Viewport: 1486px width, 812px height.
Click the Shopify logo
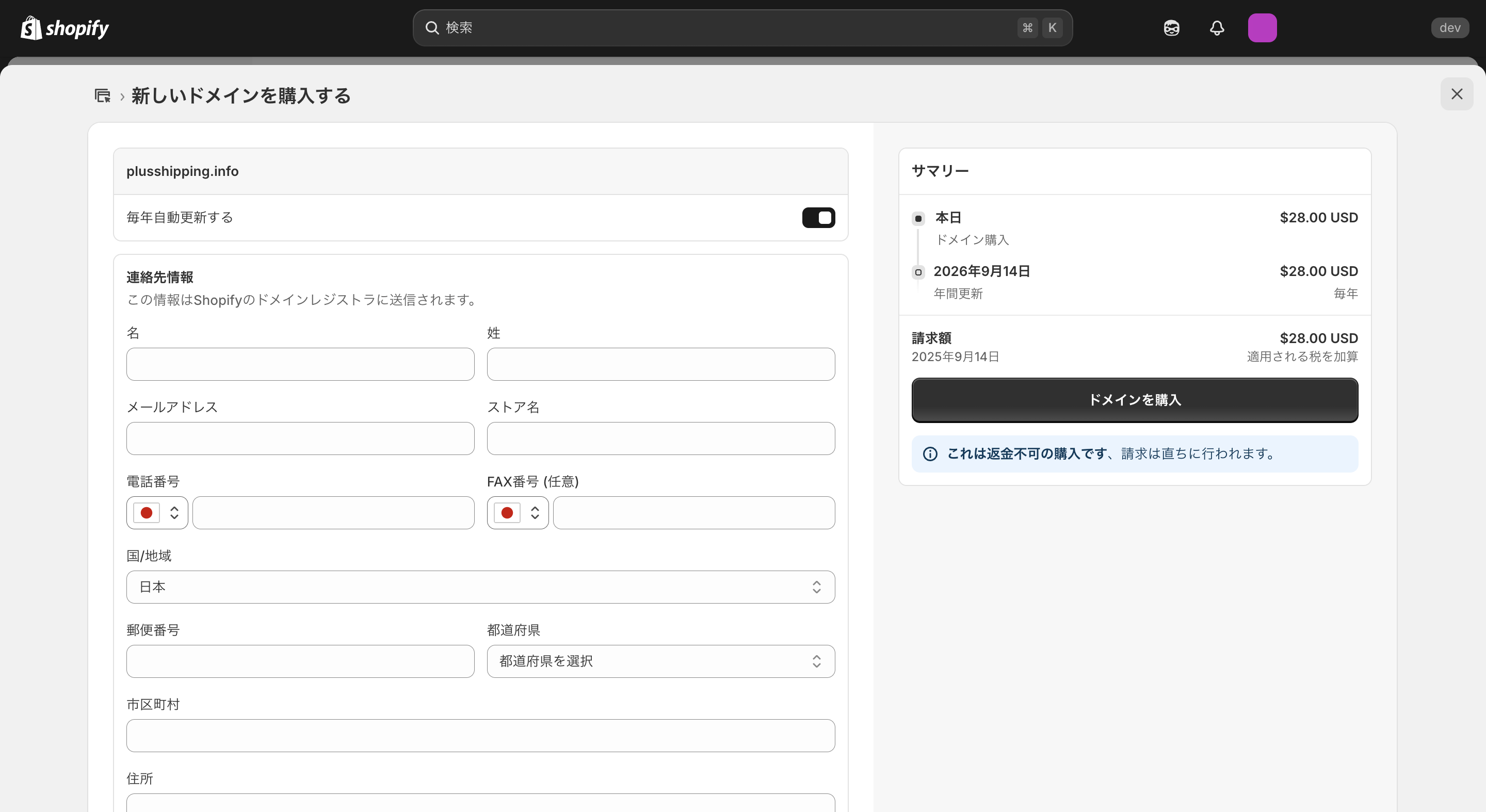[x=64, y=28]
